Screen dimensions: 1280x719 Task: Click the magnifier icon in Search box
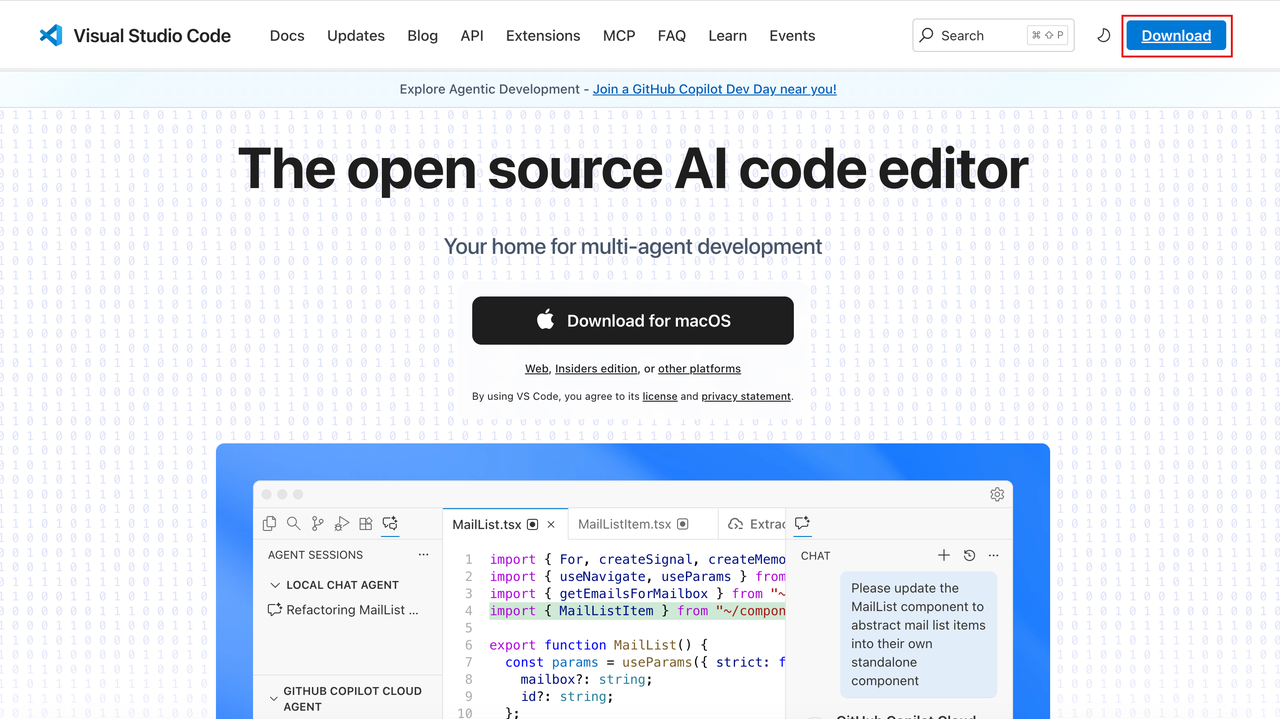[927, 35]
